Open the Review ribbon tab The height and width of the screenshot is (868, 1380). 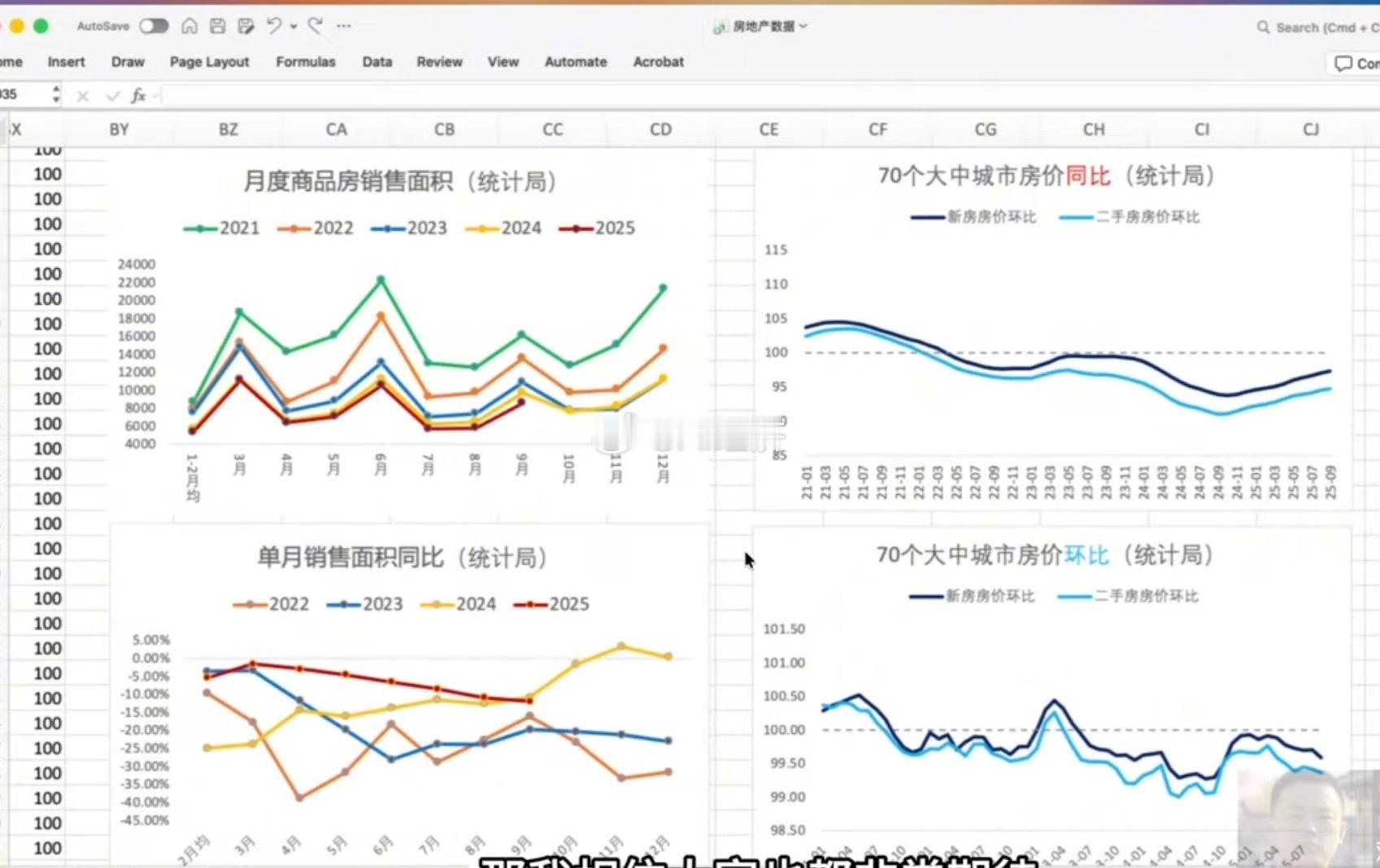[x=439, y=62]
